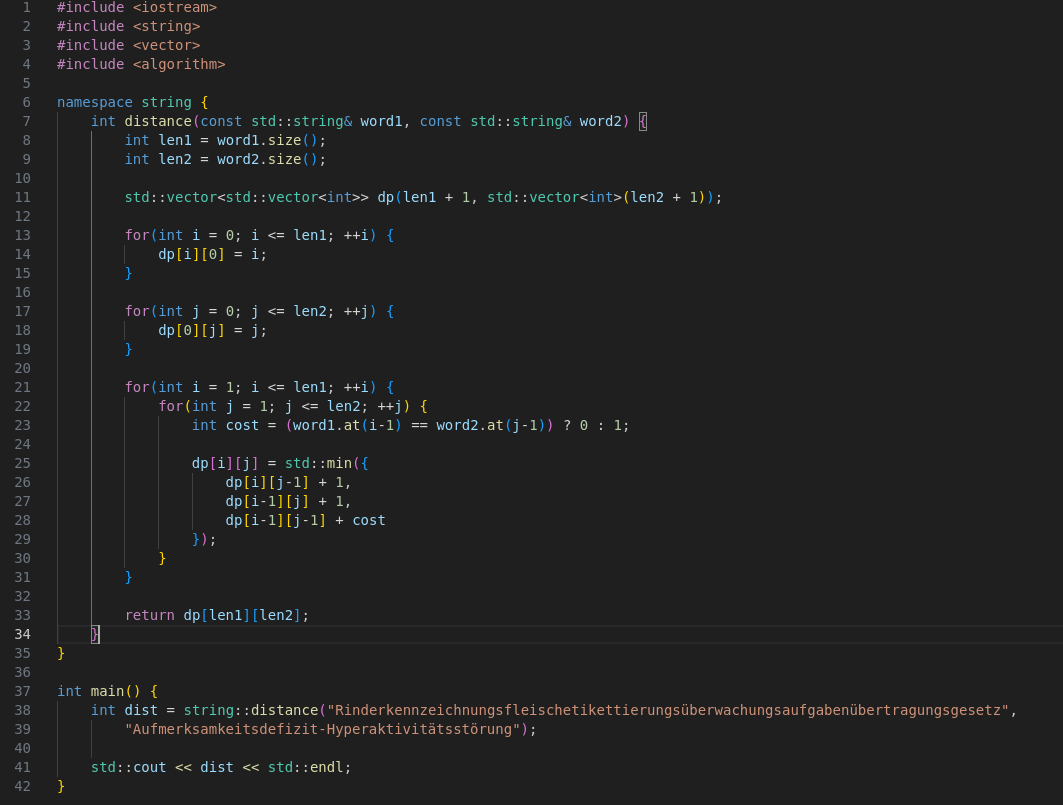This screenshot has width=1063, height=805.
Task: Click line number 42 in the gutter
Action: click(x=22, y=786)
